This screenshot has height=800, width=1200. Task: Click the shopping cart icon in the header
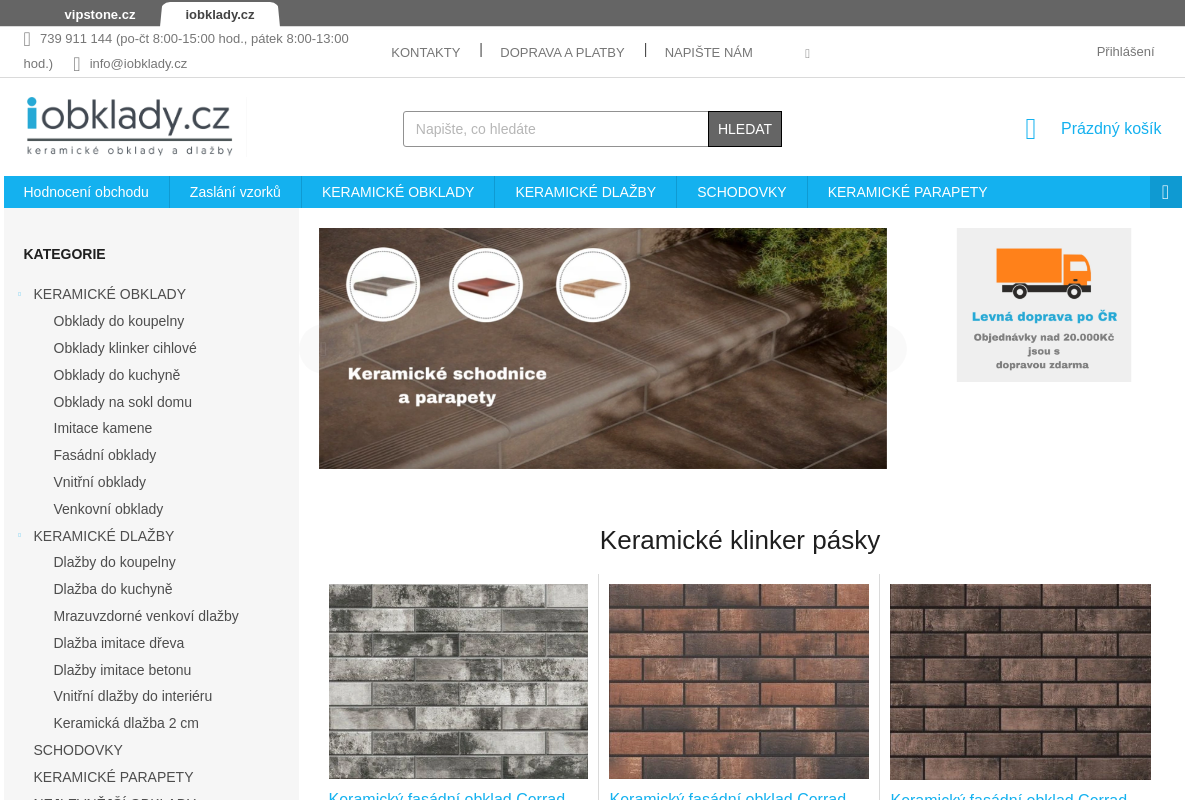pyautogui.click(x=1030, y=128)
